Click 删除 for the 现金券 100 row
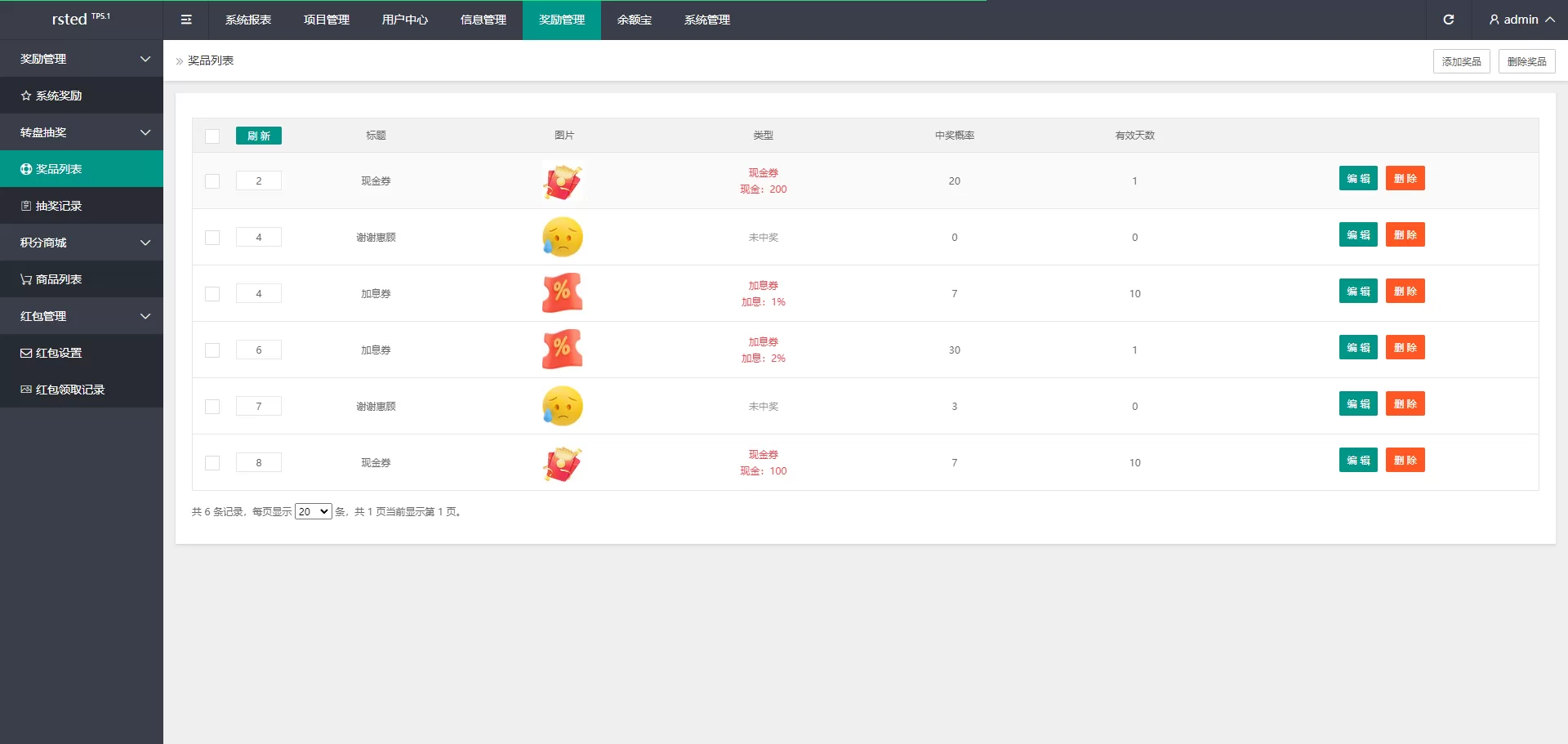The image size is (1568, 744). [x=1405, y=461]
